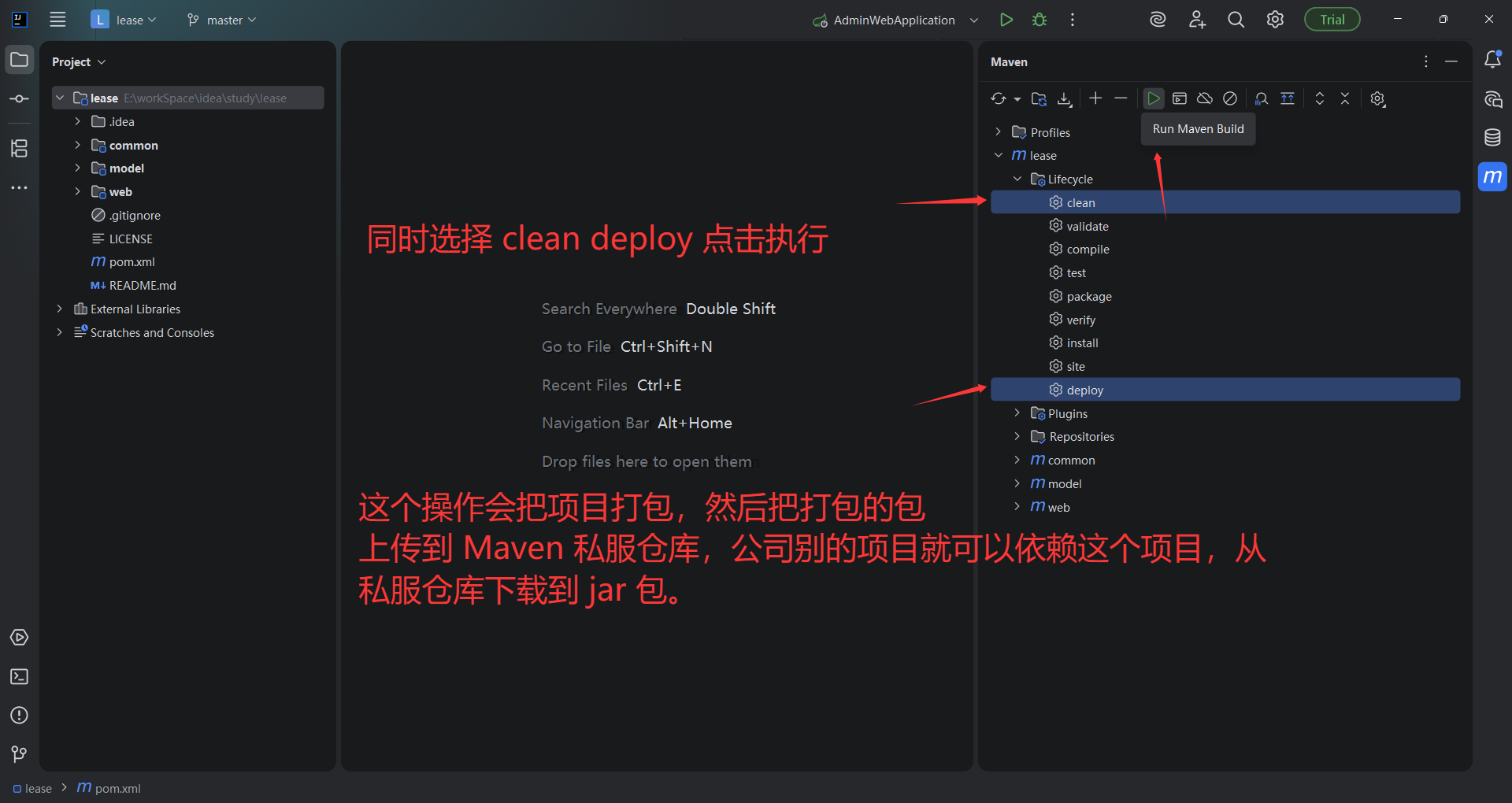Click the Run Maven Build play icon
1512x803 pixels.
coord(1154,98)
